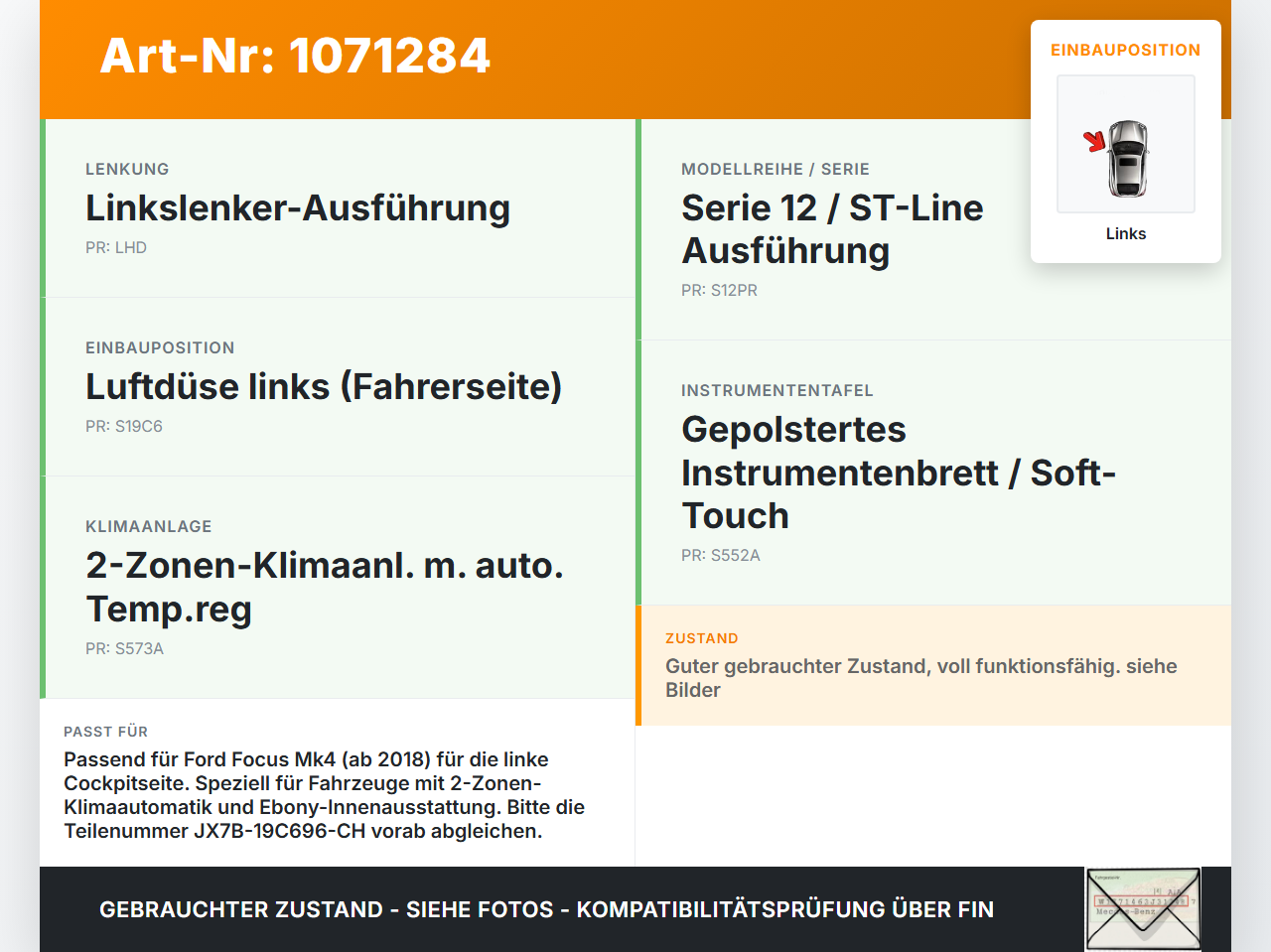Click the 'Links' caption under car image
This screenshot has width=1271, height=952.
pyautogui.click(x=1126, y=233)
